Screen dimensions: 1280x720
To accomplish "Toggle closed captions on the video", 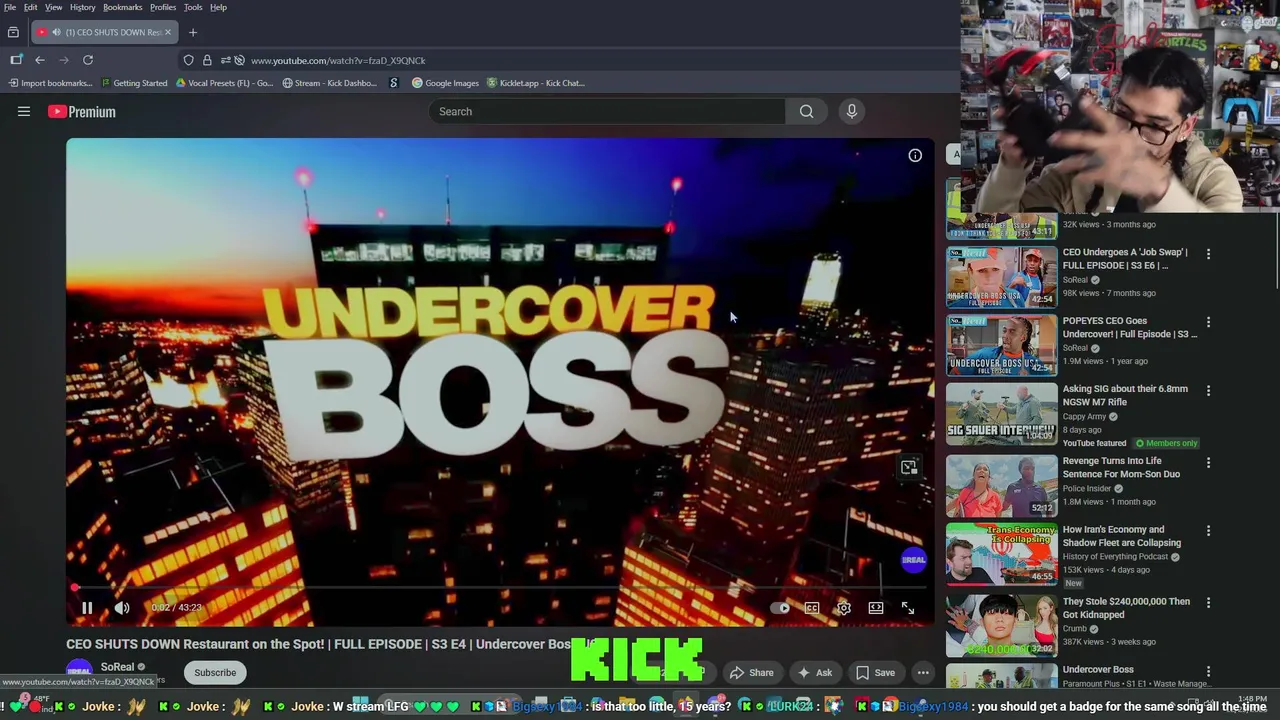I will tap(812, 608).
